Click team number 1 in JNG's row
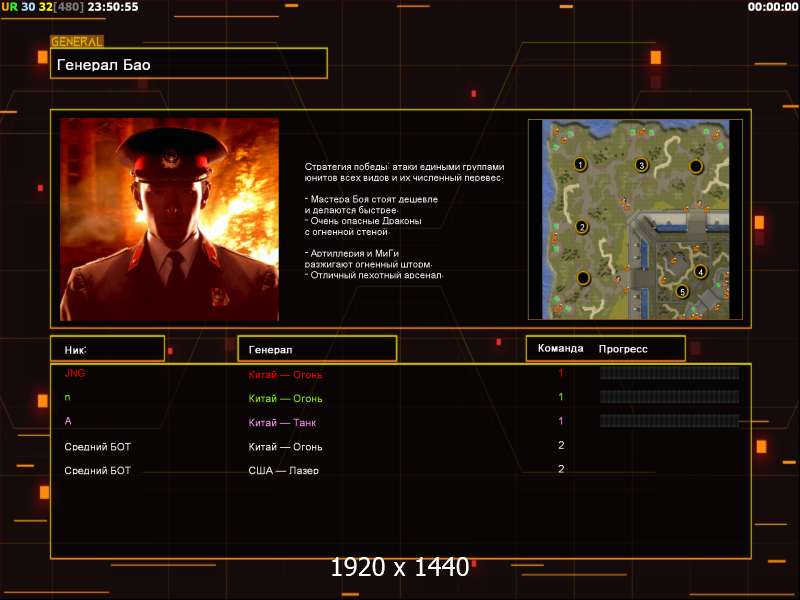Screen dimensions: 800x600 pyautogui.click(x=561, y=372)
